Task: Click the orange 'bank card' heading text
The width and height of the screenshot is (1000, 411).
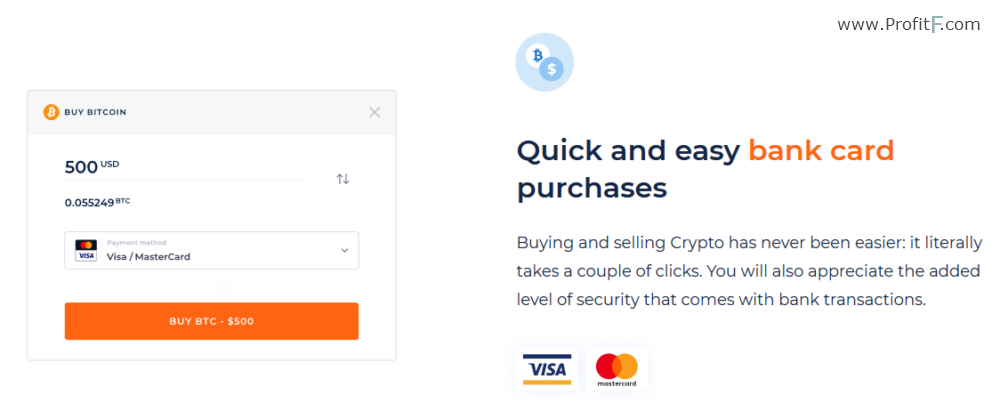Action: coord(821,151)
